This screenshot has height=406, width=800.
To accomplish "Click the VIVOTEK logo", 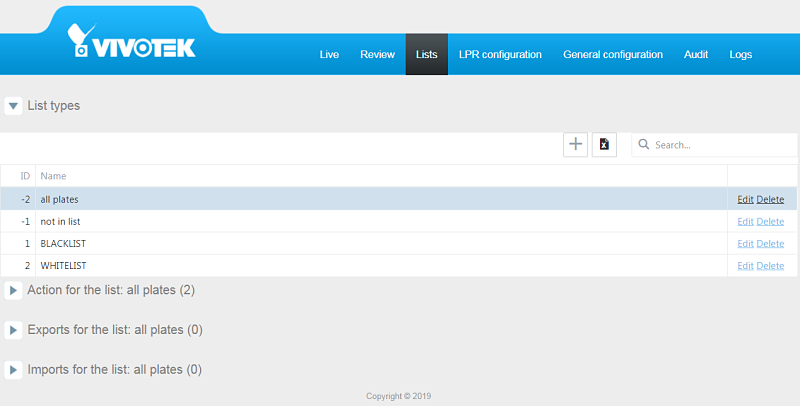I will point(131,41).
